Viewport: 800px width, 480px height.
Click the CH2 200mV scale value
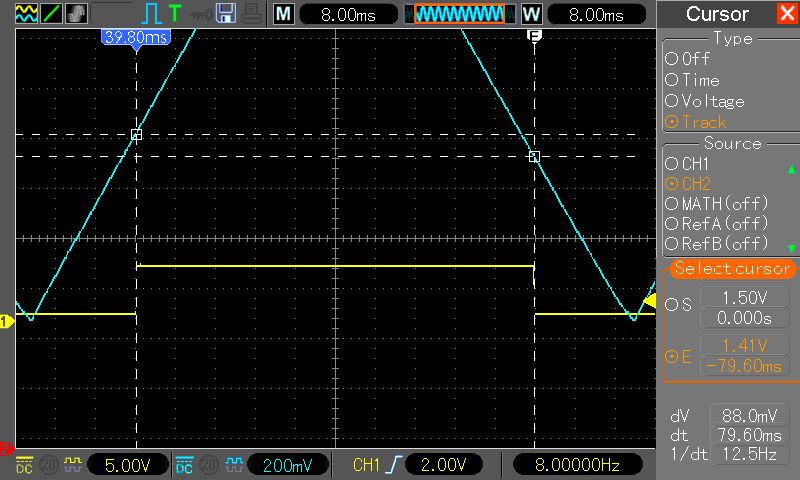[x=287, y=465]
